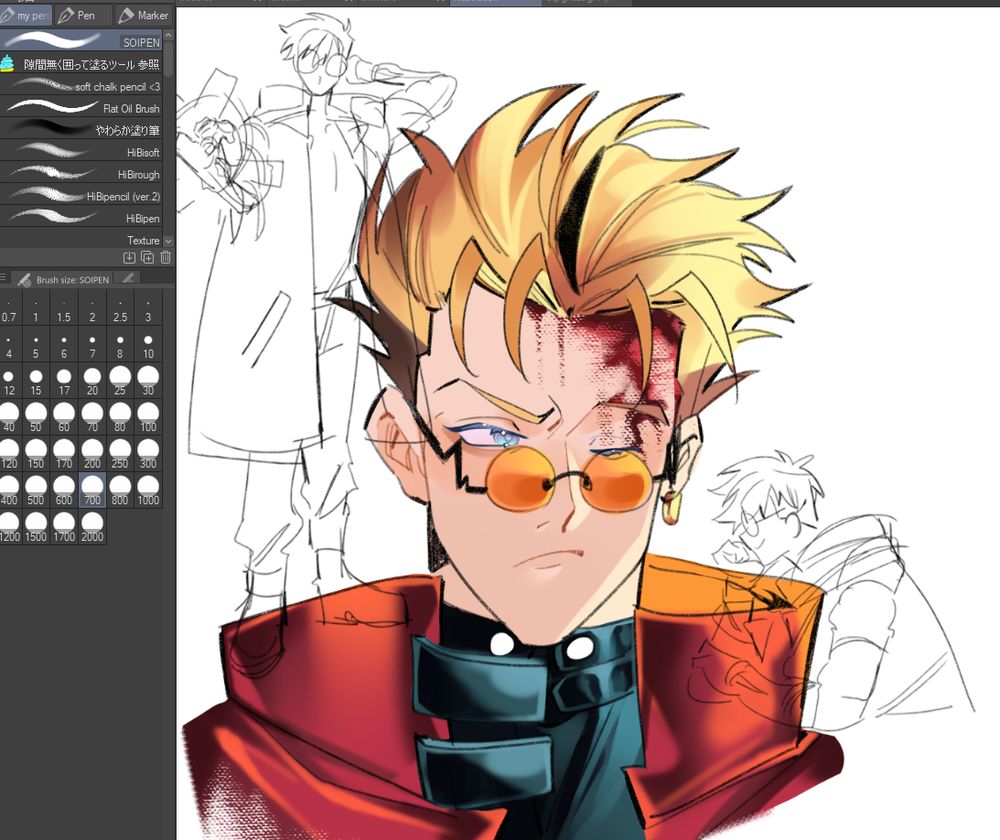The height and width of the screenshot is (840, 1000).
Task: Select the 100 brush size preset
Action: pyautogui.click(x=148, y=417)
